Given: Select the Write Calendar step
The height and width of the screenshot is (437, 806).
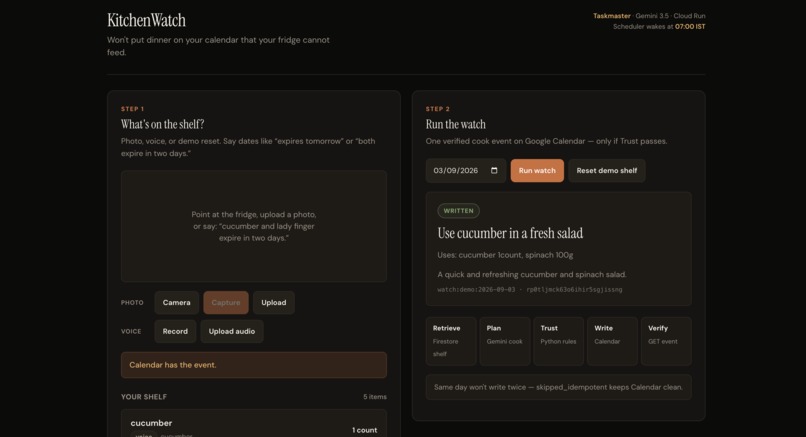Looking at the screenshot, I should tap(612, 341).
